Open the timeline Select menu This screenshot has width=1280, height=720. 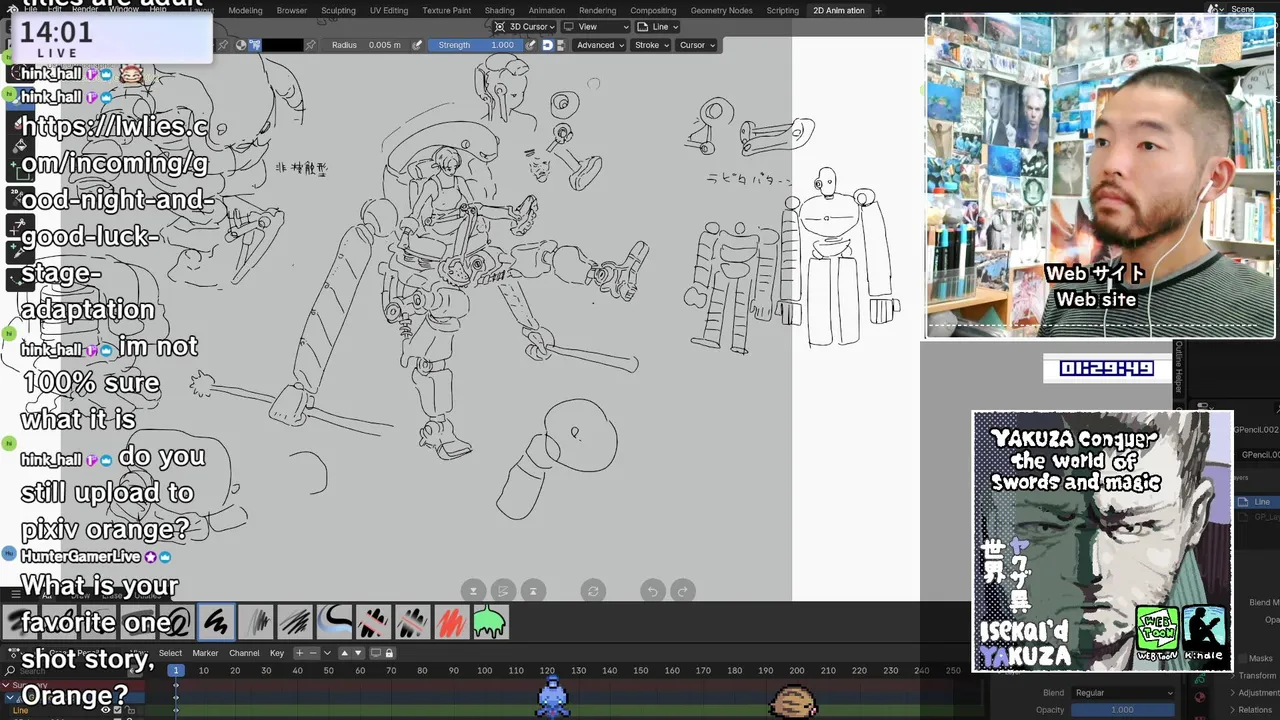coord(170,653)
